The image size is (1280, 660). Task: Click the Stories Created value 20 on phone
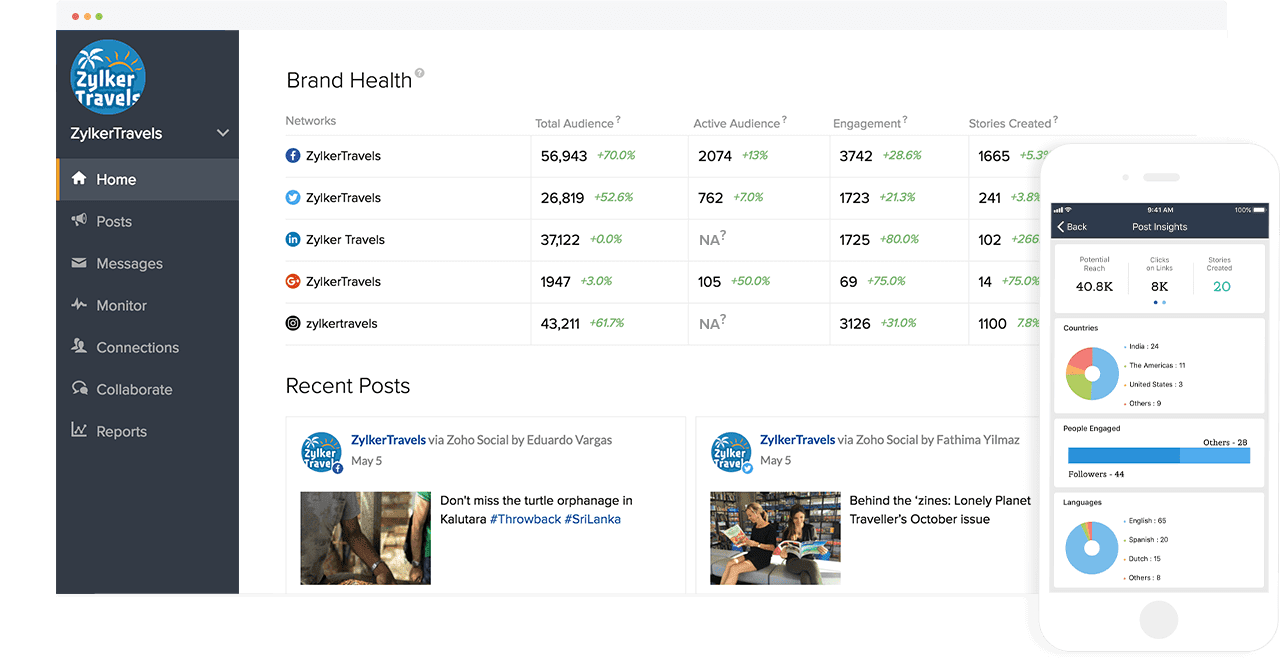pyautogui.click(x=1222, y=286)
